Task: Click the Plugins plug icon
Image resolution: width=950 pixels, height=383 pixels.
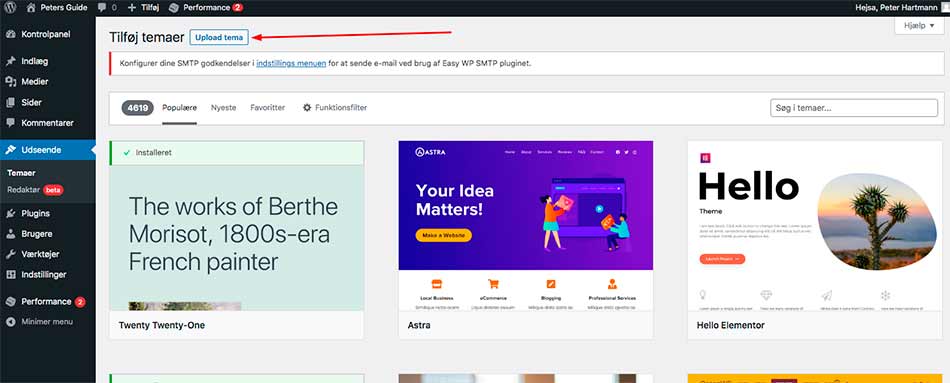Action: click(x=10, y=213)
